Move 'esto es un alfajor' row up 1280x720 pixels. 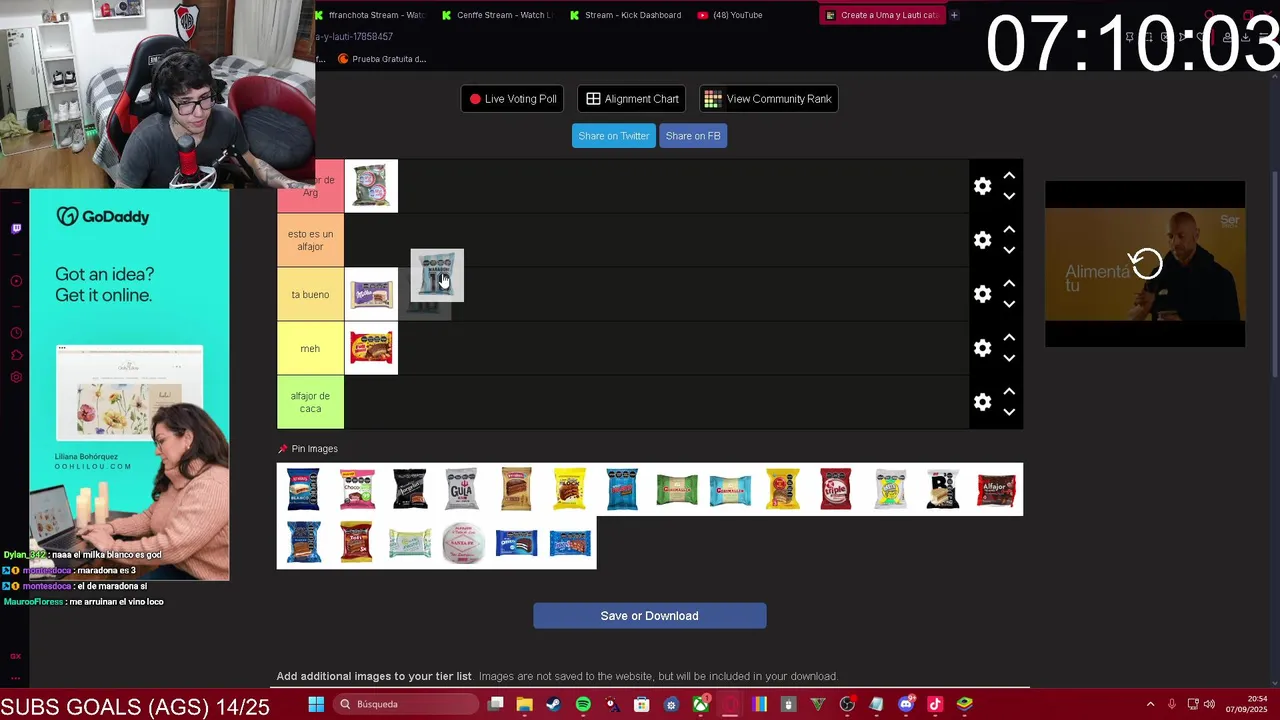(1009, 230)
